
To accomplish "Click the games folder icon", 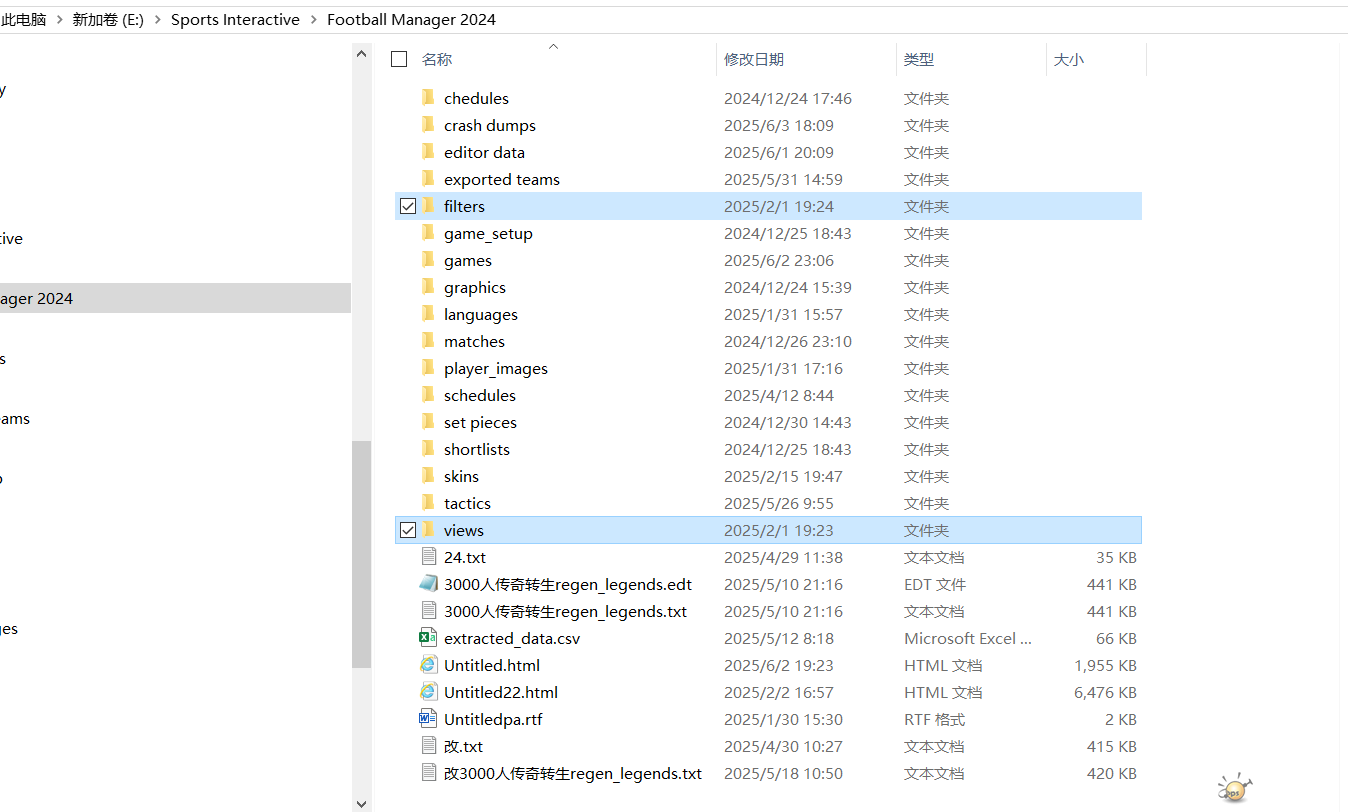I will coord(428,260).
